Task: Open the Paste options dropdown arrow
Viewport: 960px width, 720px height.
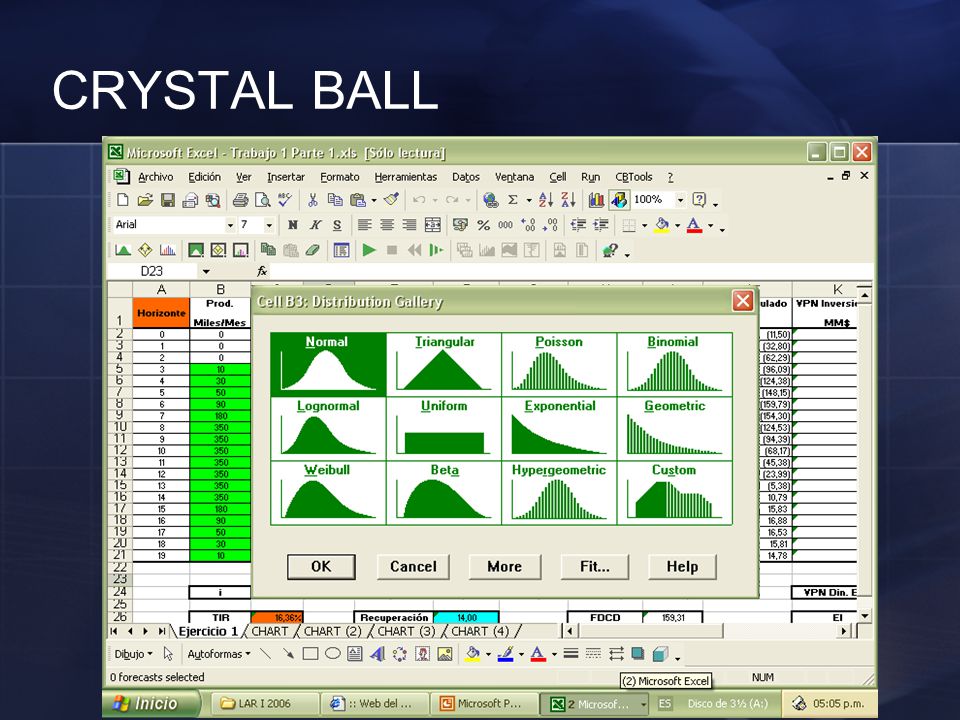Action: 373,200
